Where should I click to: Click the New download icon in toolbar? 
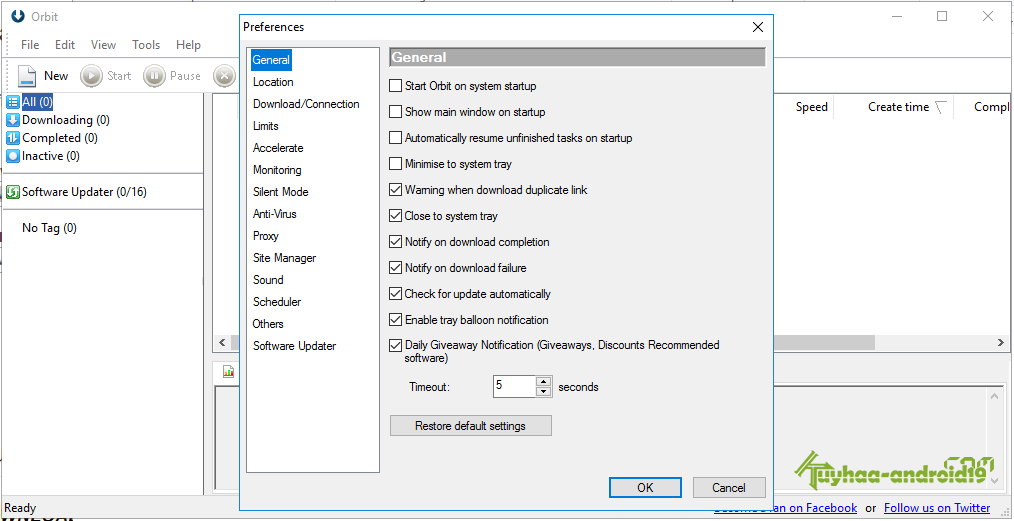click(x=27, y=76)
